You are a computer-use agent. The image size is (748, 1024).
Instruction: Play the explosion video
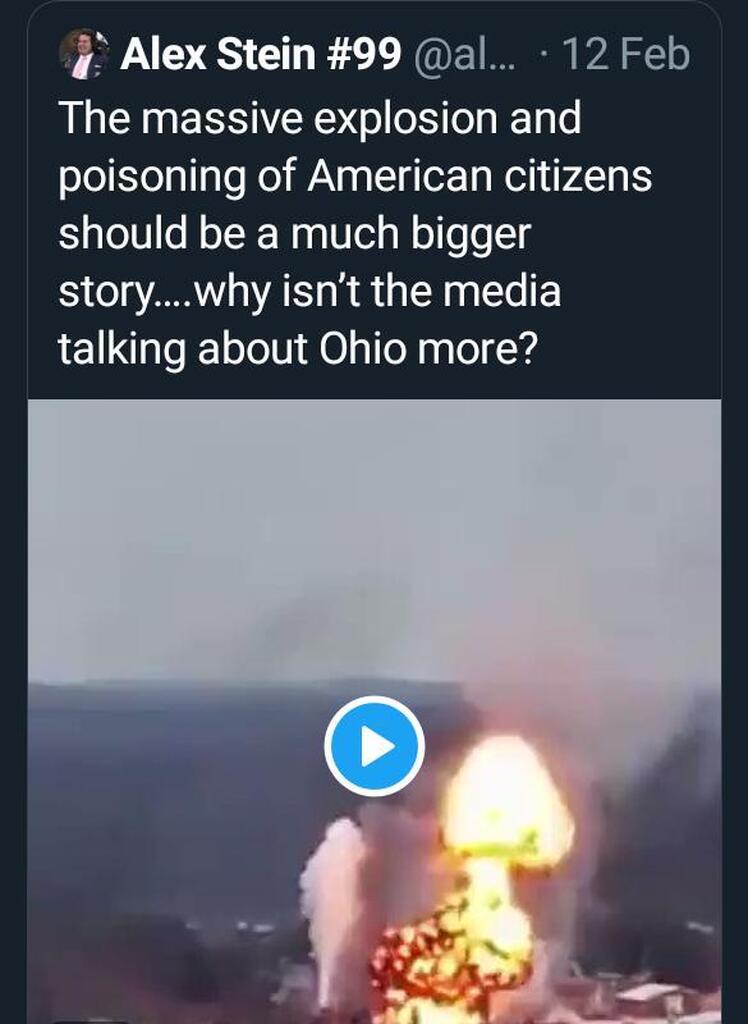pyautogui.click(x=374, y=746)
